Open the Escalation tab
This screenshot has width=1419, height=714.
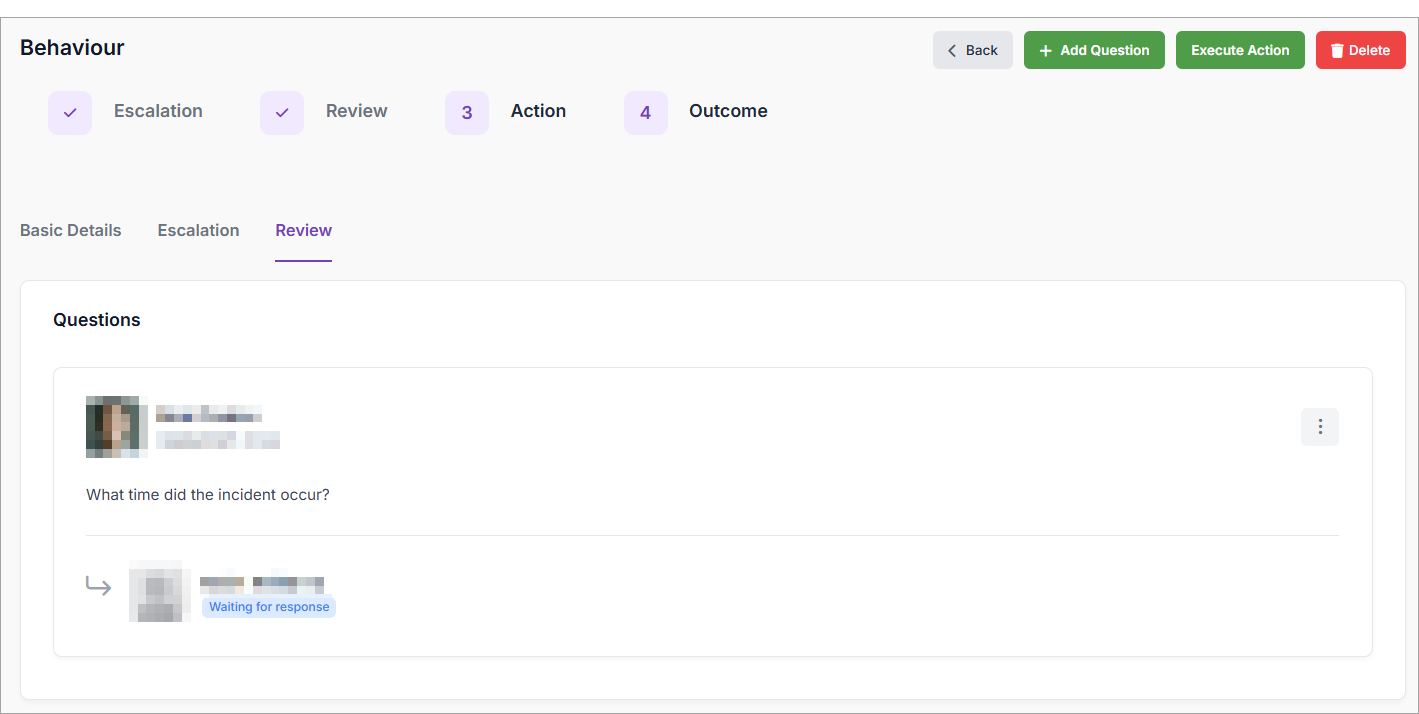click(x=198, y=230)
